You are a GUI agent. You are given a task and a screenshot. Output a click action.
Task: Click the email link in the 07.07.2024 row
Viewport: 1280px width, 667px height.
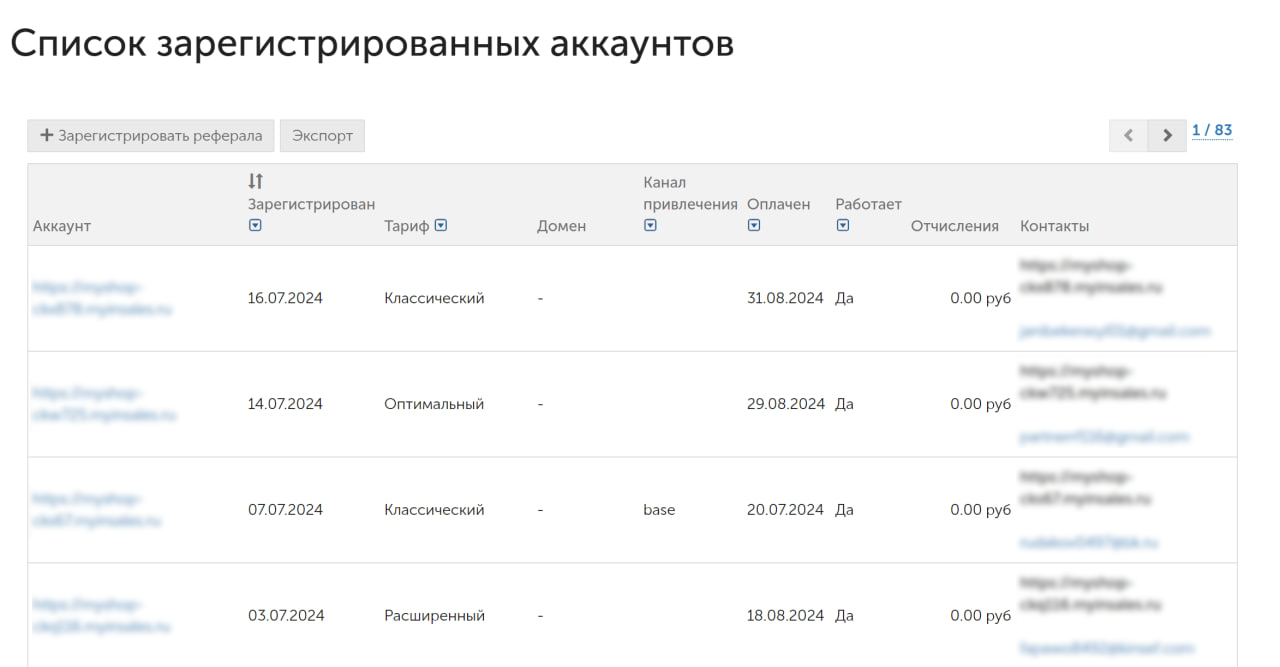(x=1089, y=543)
